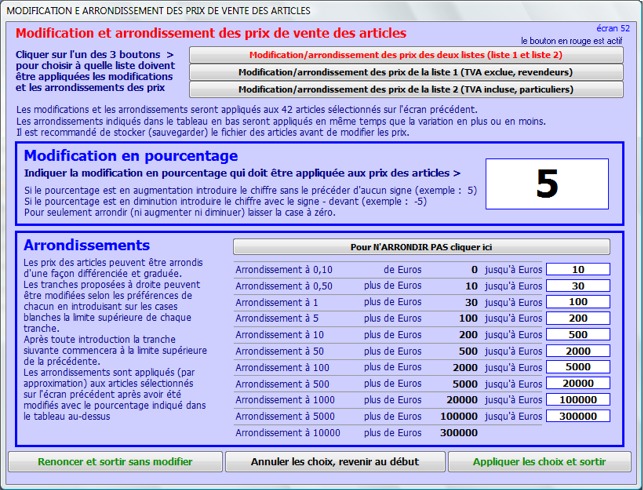This screenshot has height=490, width=643.
Task: Click 'Renoncer et sortir sans modifier' button
Action: click(115, 462)
